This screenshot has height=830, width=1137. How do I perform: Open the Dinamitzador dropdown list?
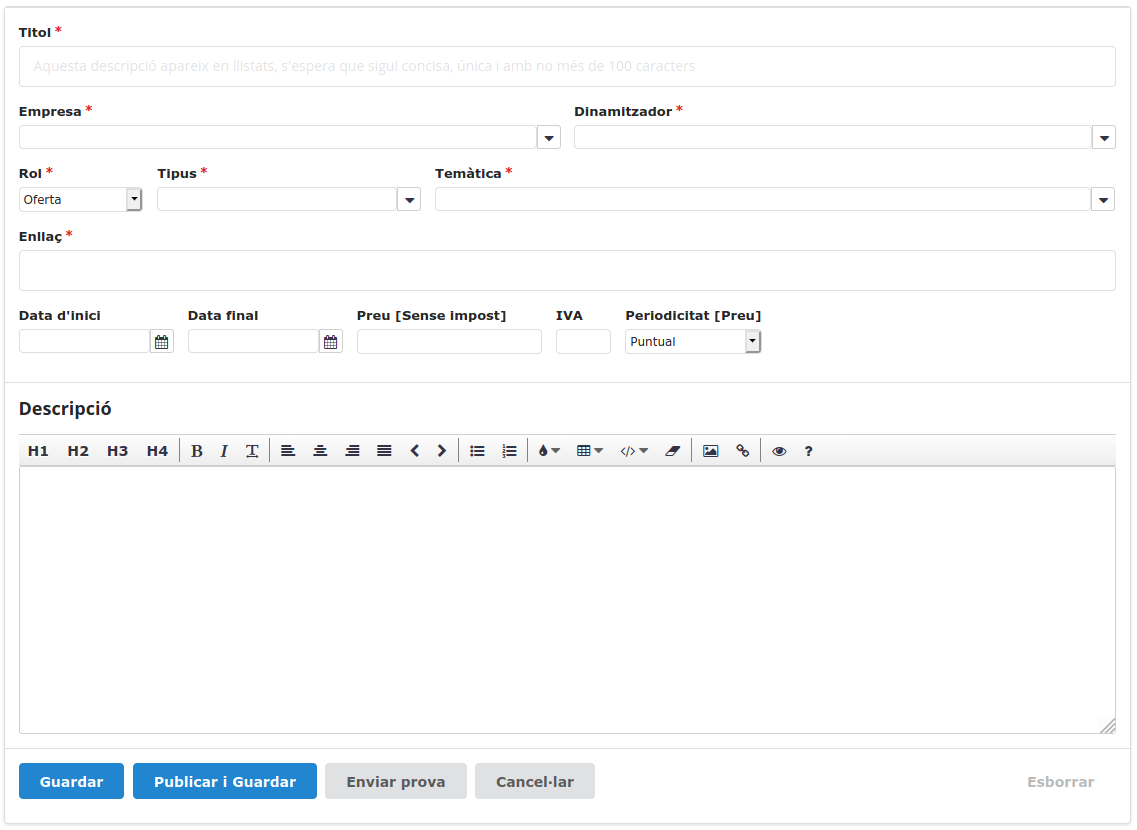click(1103, 138)
